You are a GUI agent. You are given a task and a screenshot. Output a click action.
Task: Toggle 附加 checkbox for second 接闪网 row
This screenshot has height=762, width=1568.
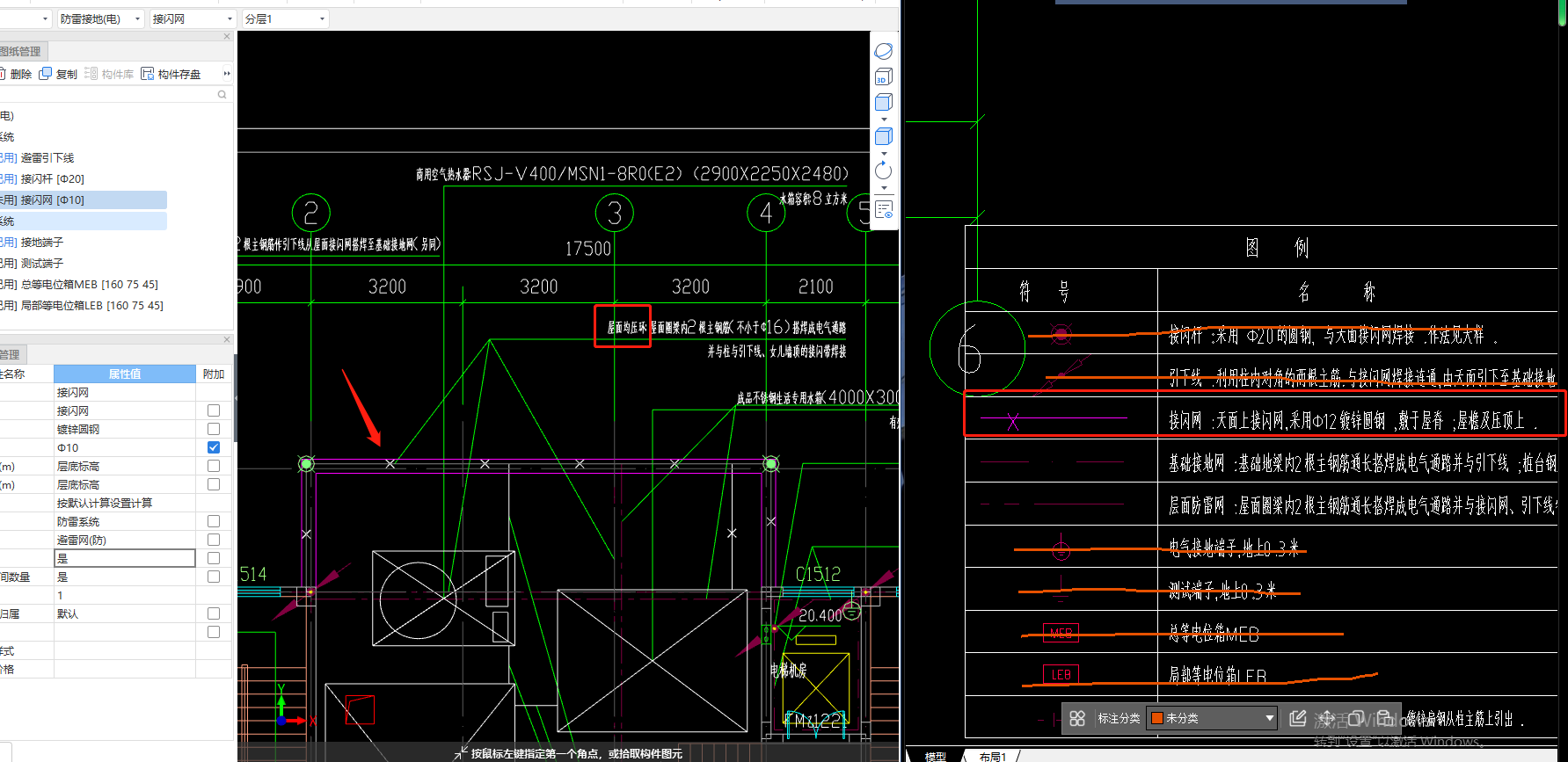coord(214,410)
